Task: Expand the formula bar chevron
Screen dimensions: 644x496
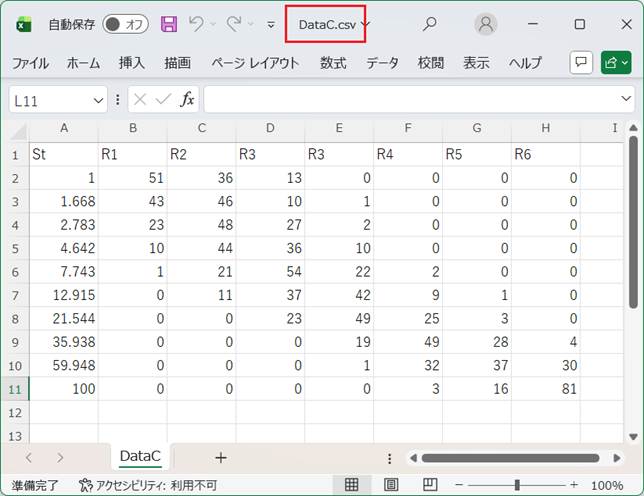Action: point(626,99)
